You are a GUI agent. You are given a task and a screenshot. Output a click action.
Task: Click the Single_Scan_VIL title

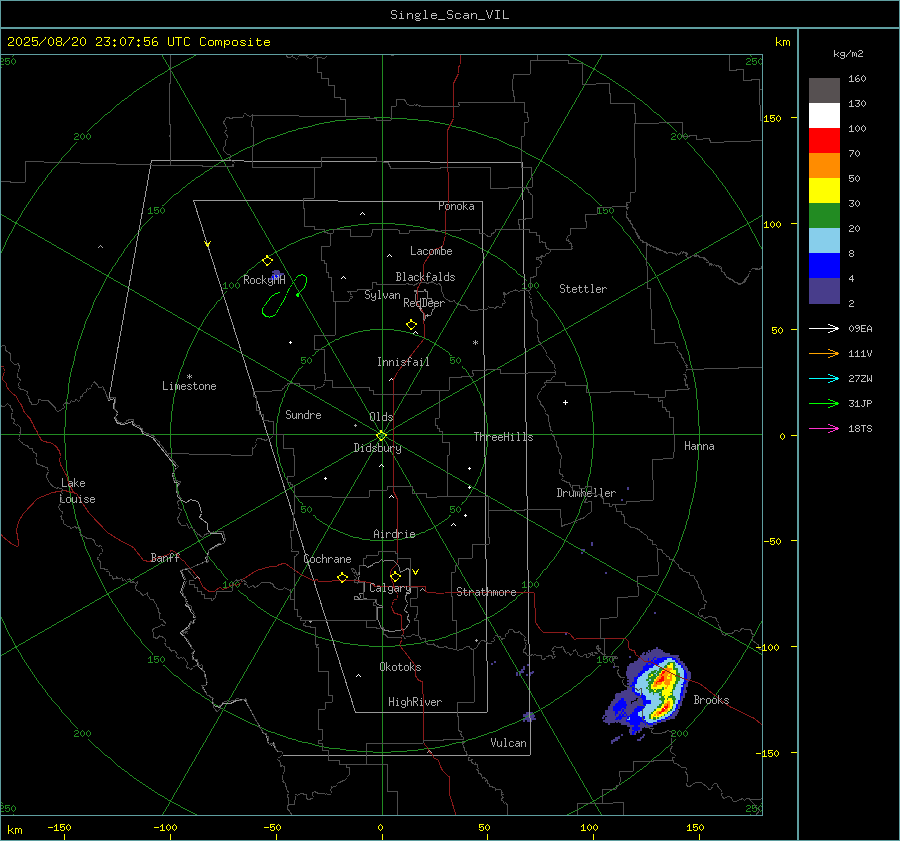[449, 15]
